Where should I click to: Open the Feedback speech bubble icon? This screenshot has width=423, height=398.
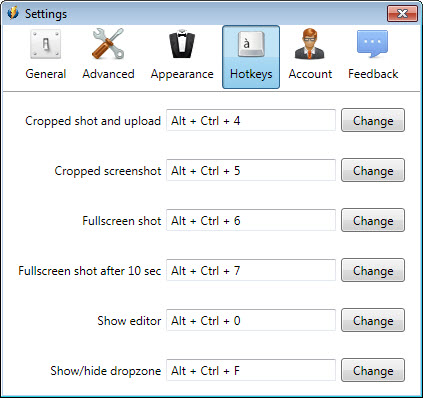coord(373,44)
